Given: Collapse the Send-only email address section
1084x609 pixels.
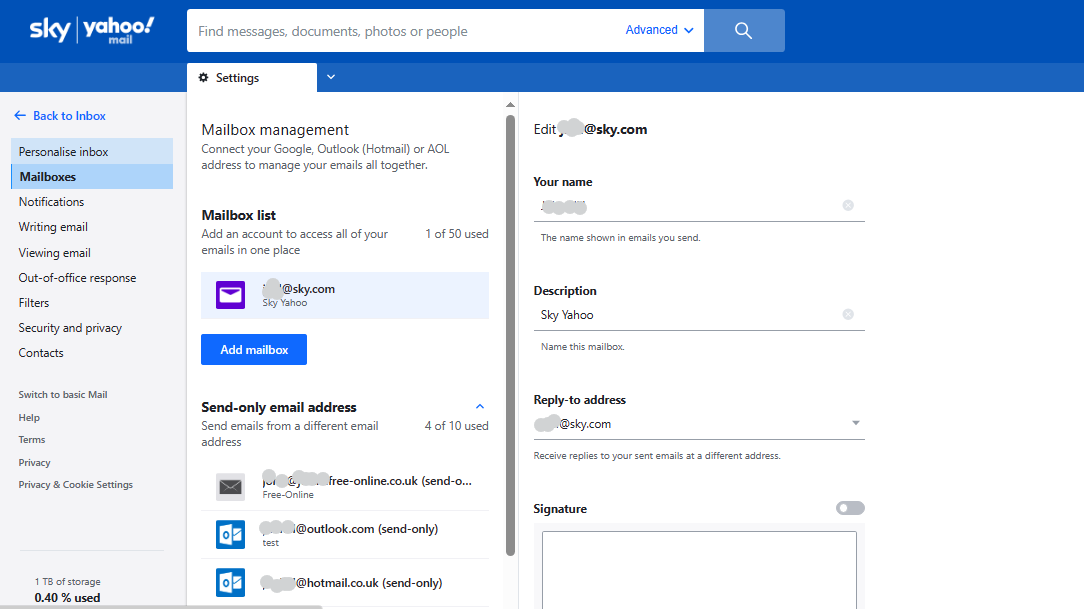Looking at the screenshot, I should (480, 406).
